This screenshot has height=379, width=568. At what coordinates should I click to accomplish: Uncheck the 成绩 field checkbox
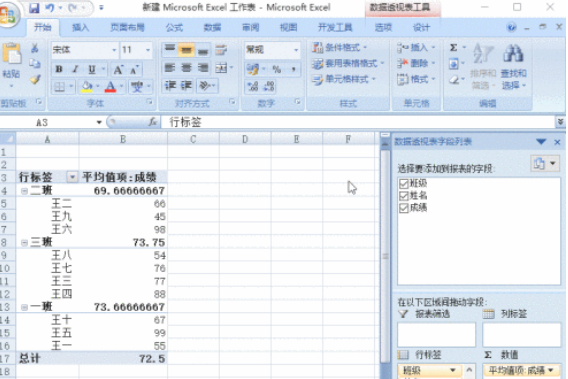(x=403, y=208)
